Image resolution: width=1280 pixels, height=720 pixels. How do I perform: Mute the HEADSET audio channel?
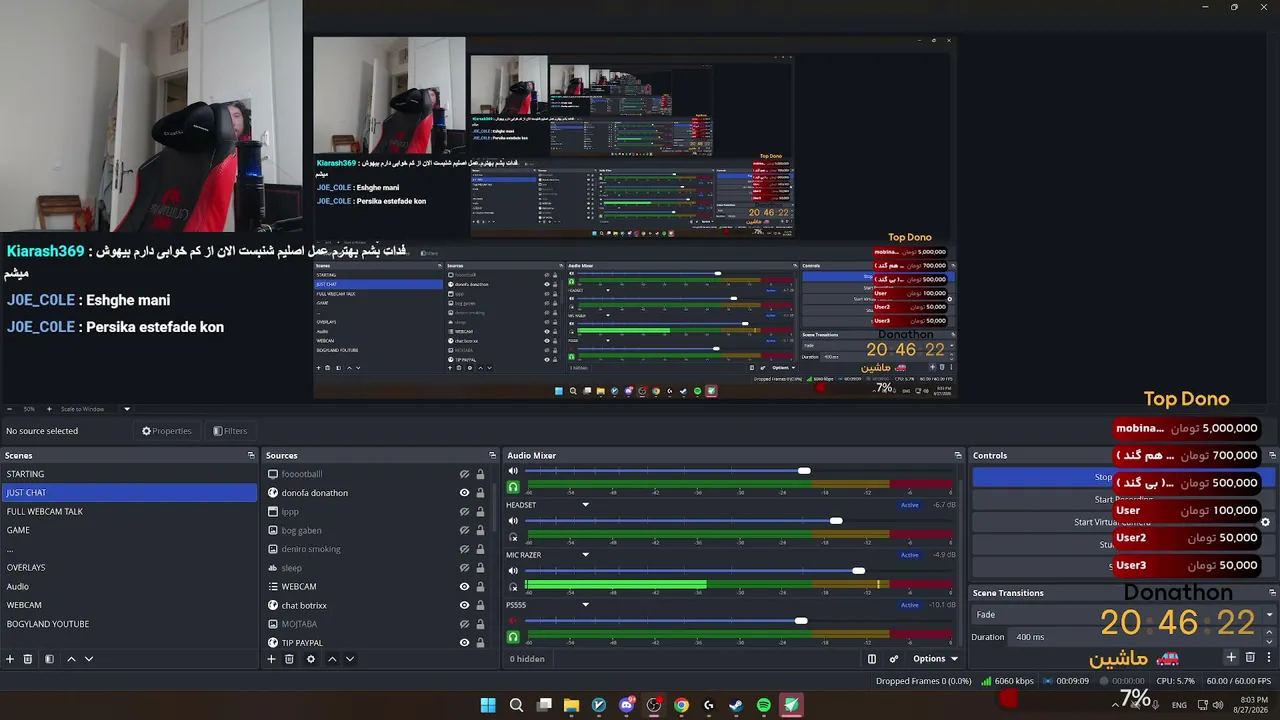(513, 521)
